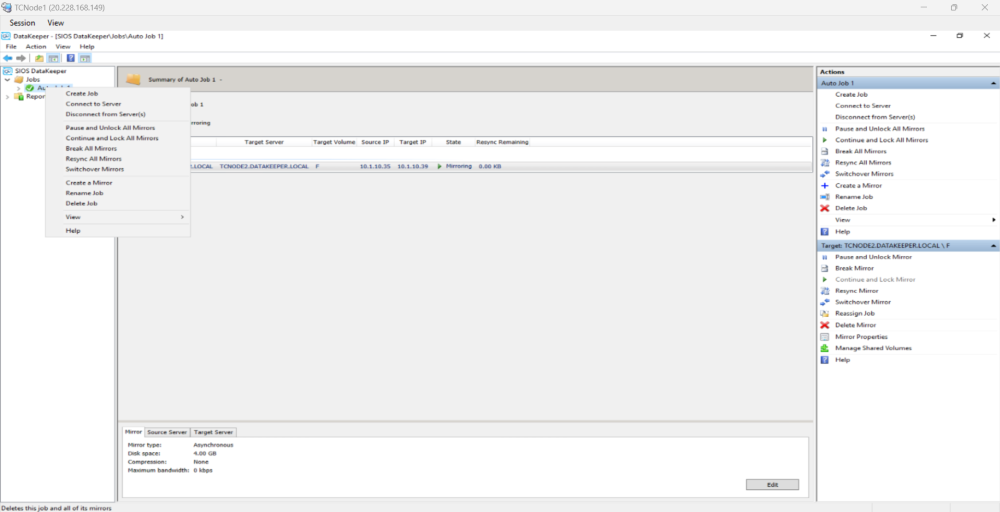Click the Help icon in the Target section
The height and width of the screenshot is (512, 1000).
click(x=824, y=360)
